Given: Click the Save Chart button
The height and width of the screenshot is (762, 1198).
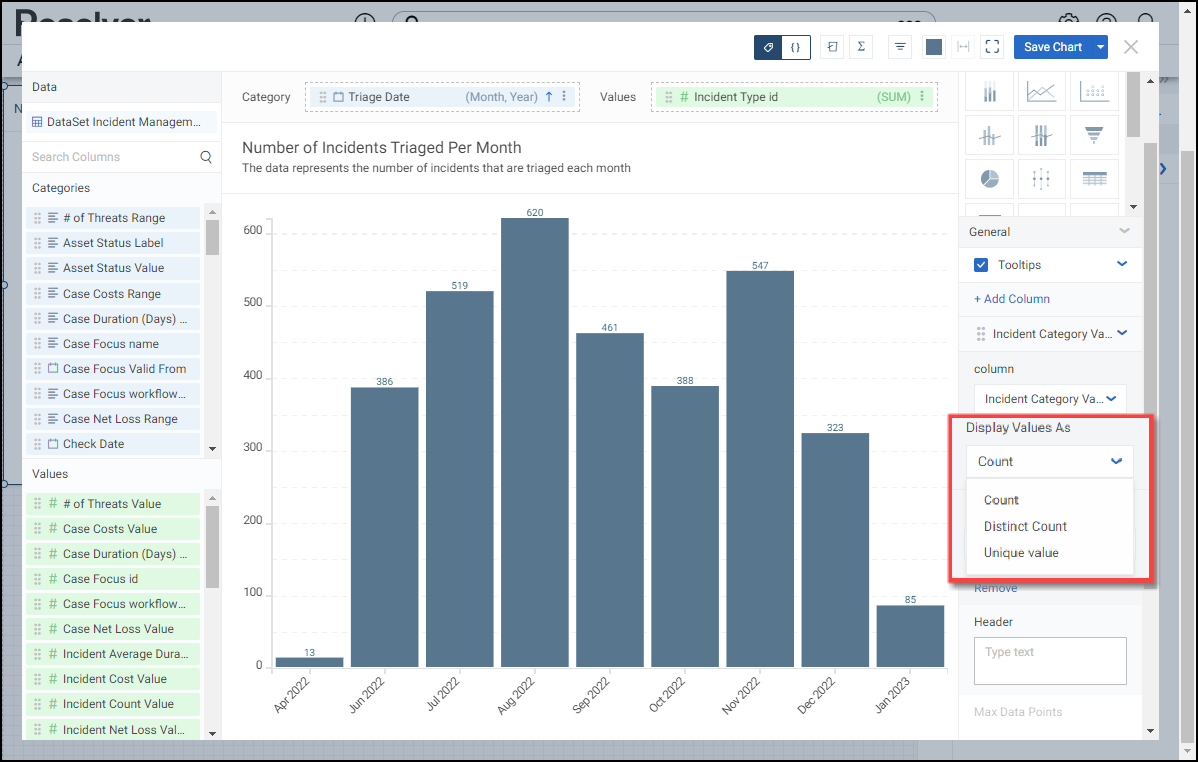Looking at the screenshot, I should [x=1052, y=47].
